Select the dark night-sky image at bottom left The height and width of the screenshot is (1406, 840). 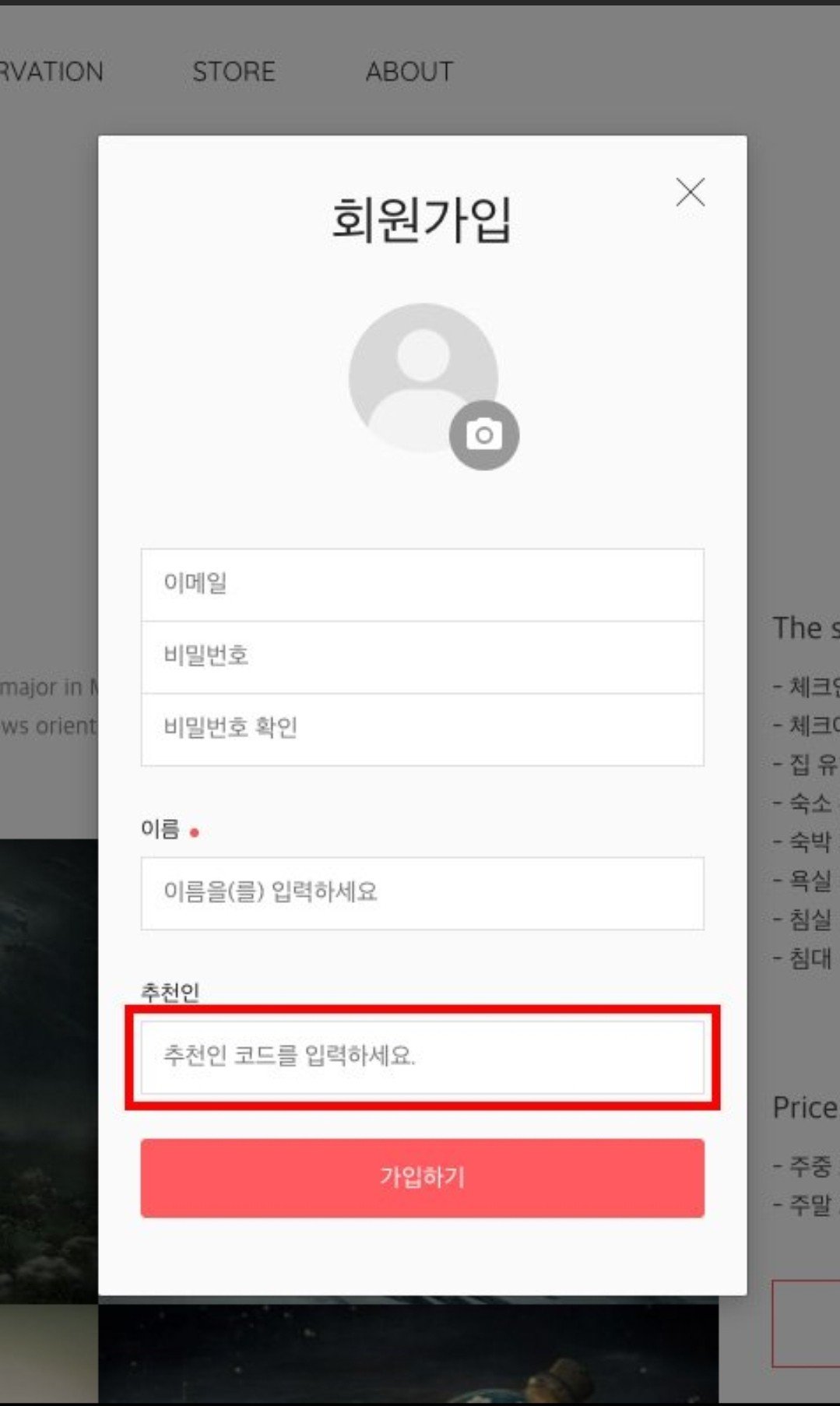pos(49,1070)
